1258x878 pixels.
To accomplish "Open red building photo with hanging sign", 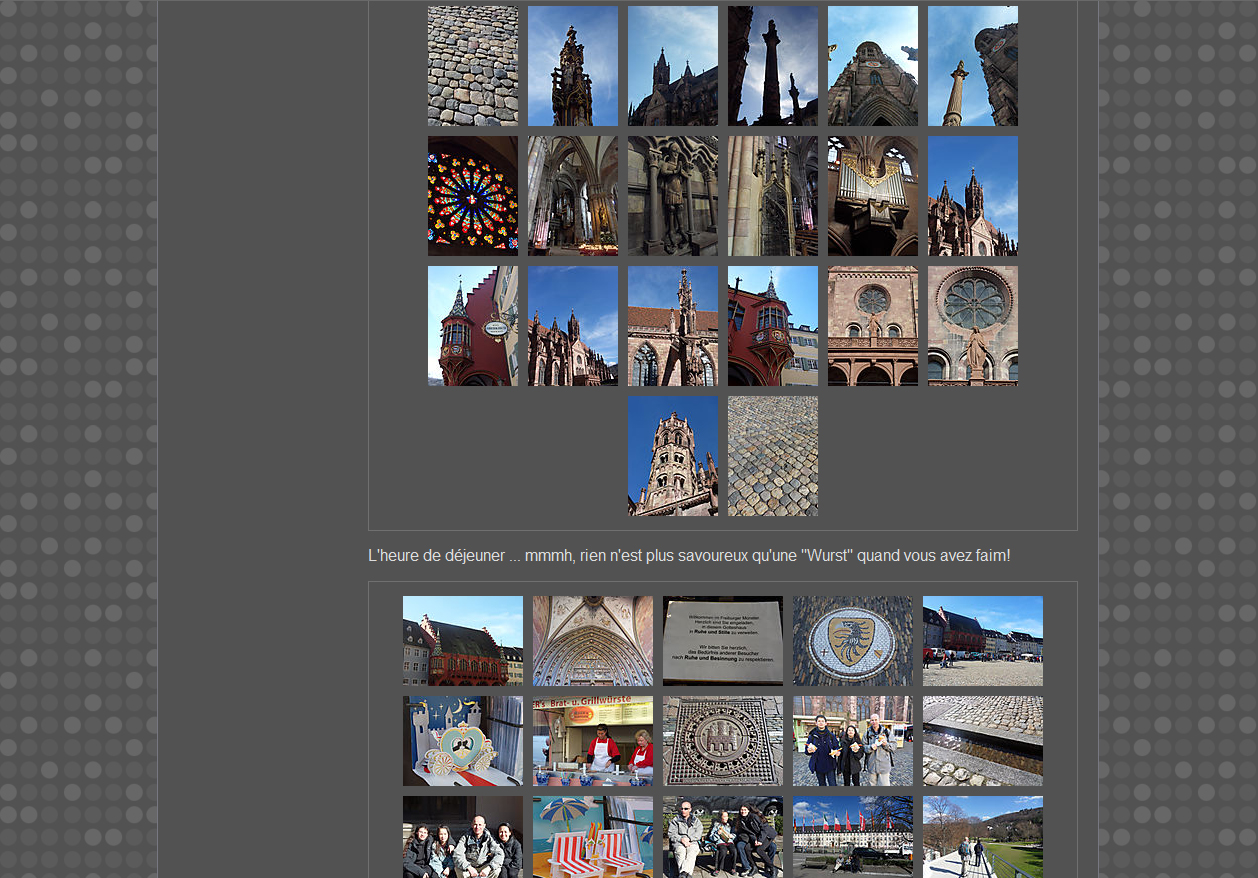I will click(472, 326).
